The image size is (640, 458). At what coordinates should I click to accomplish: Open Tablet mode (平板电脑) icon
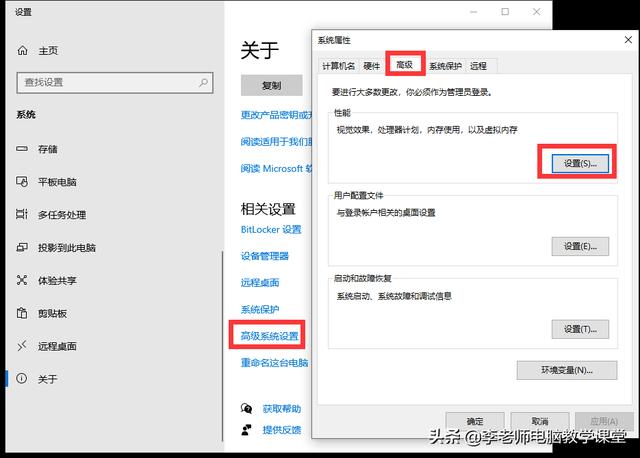pyautogui.click(x=22, y=182)
